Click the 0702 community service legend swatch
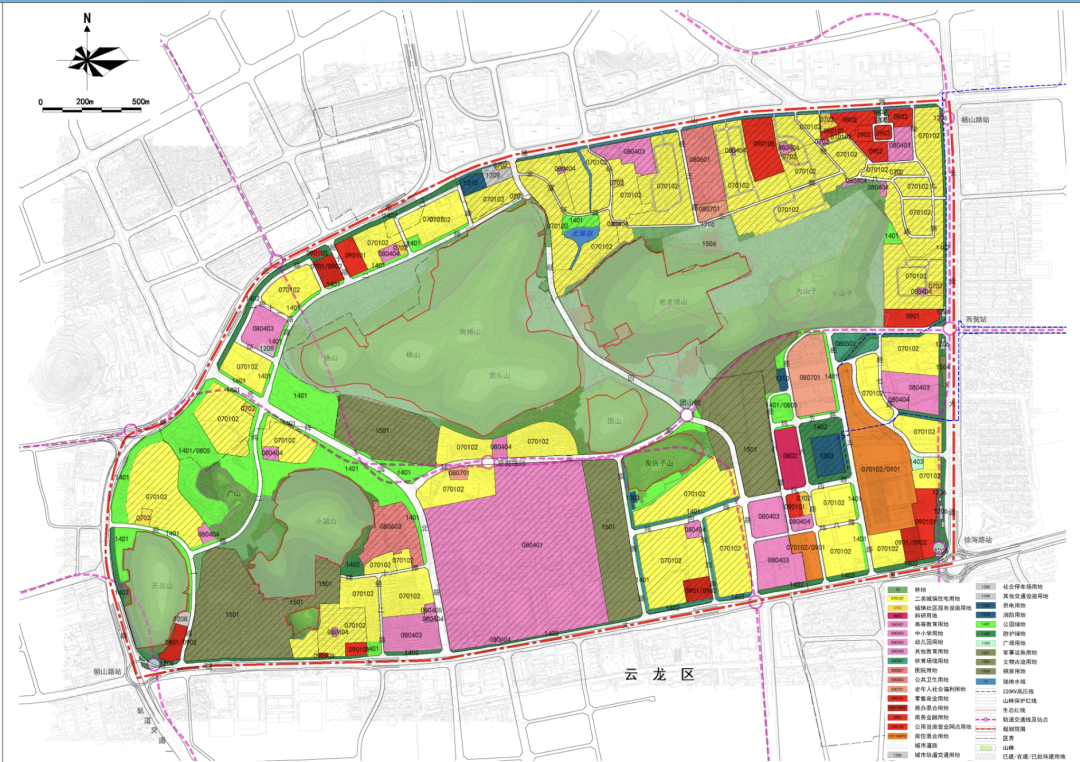This screenshot has width=1080, height=762. 897,608
